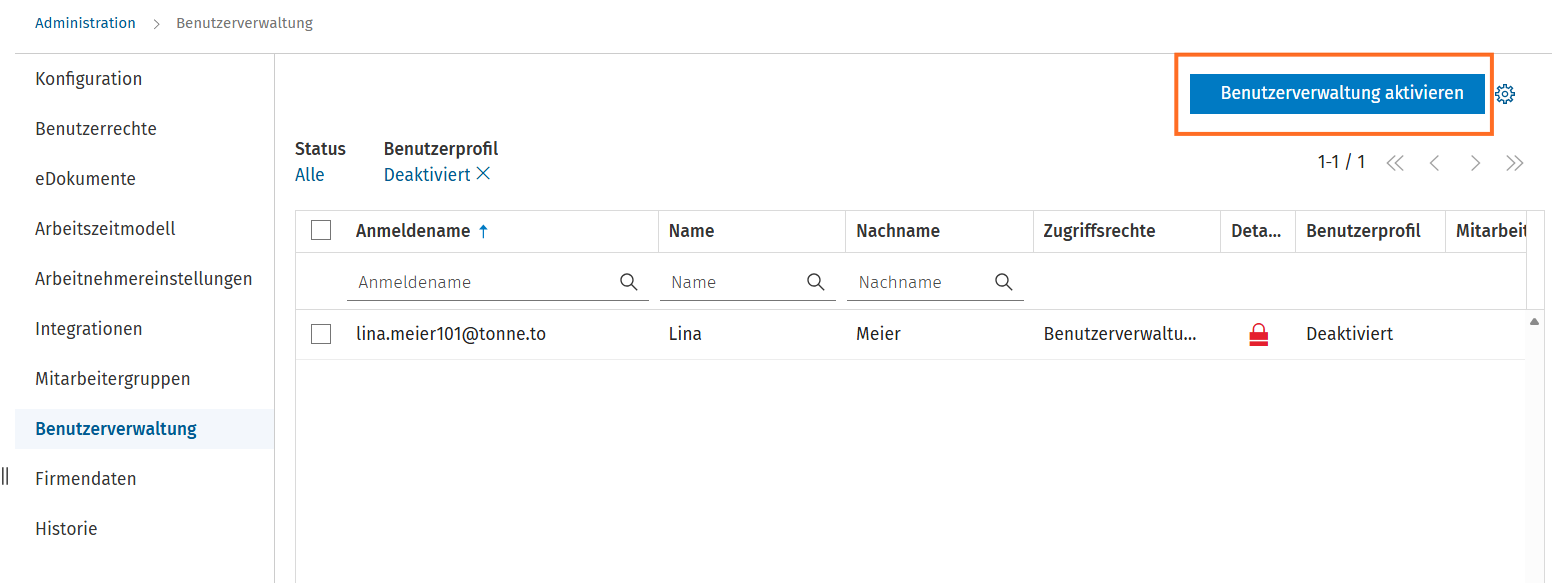Jump to the last page
1552x583 pixels.
pyautogui.click(x=1515, y=163)
